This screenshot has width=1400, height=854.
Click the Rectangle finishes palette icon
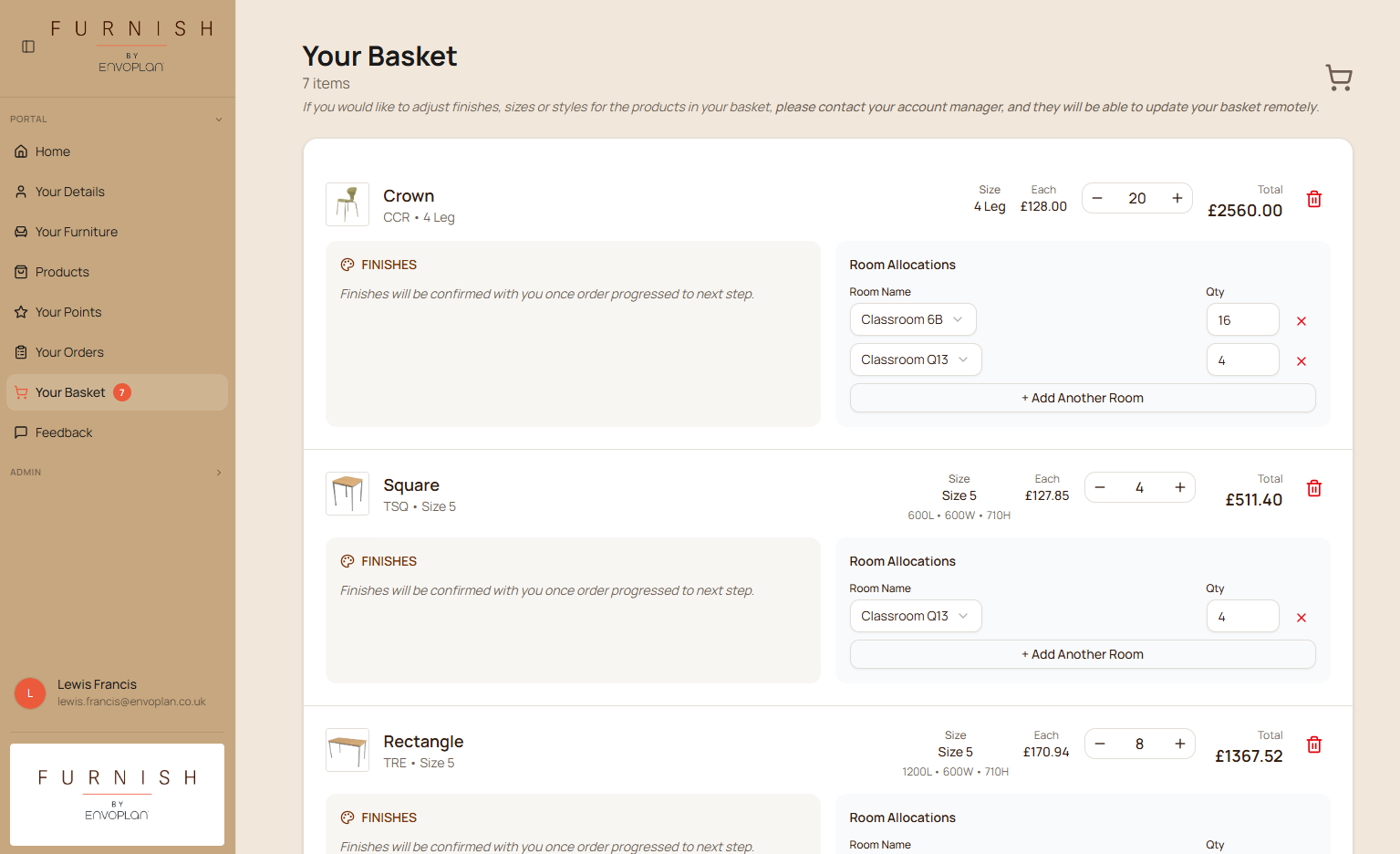pos(347,818)
